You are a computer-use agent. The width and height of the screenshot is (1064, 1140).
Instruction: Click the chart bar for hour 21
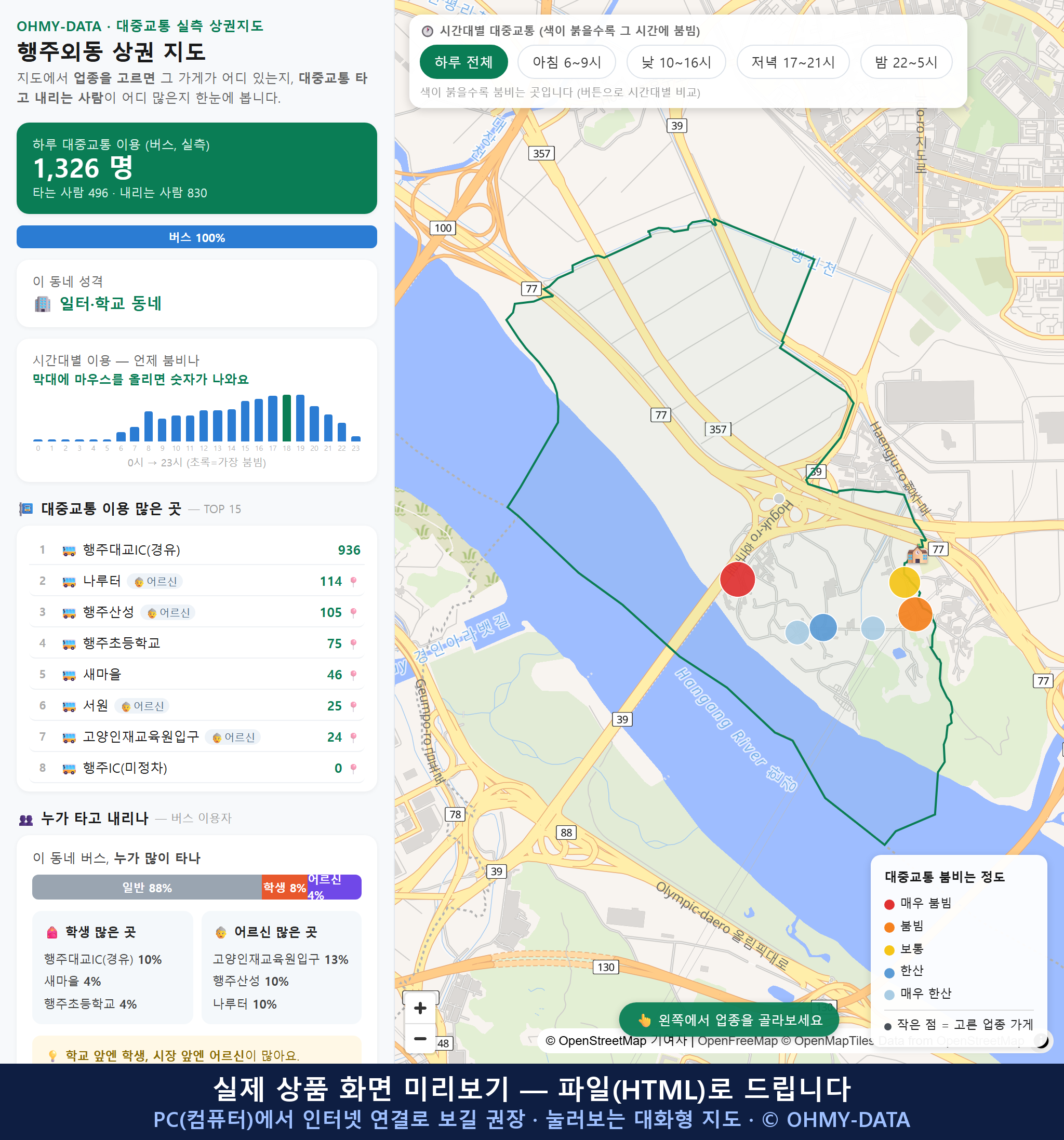[328, 427]
